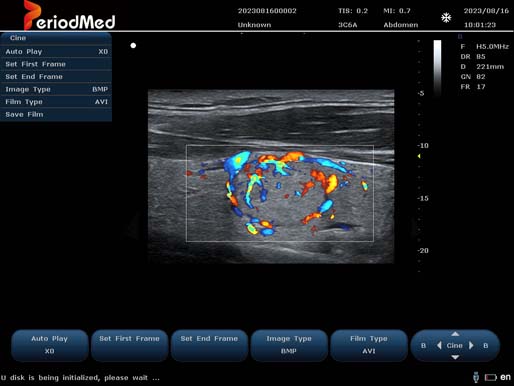Click the Cine control down arrow

coord(455,357)
